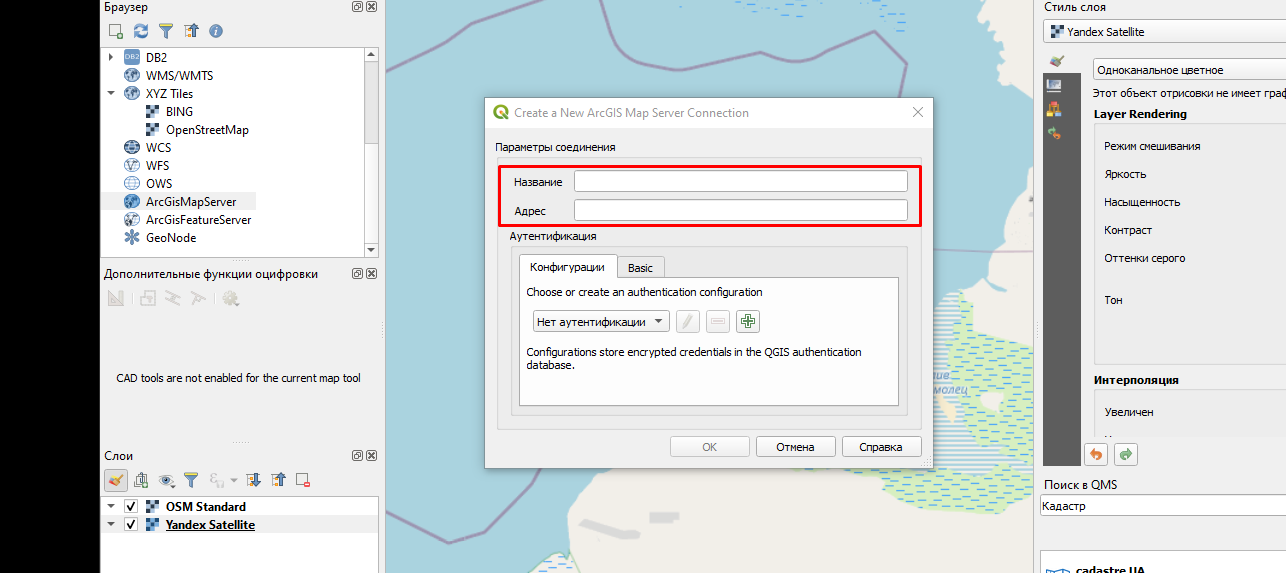Screen dimensions: 1286x573
Task: Open Layer Styling from Layers toolbar
Action: coord(116,480)
